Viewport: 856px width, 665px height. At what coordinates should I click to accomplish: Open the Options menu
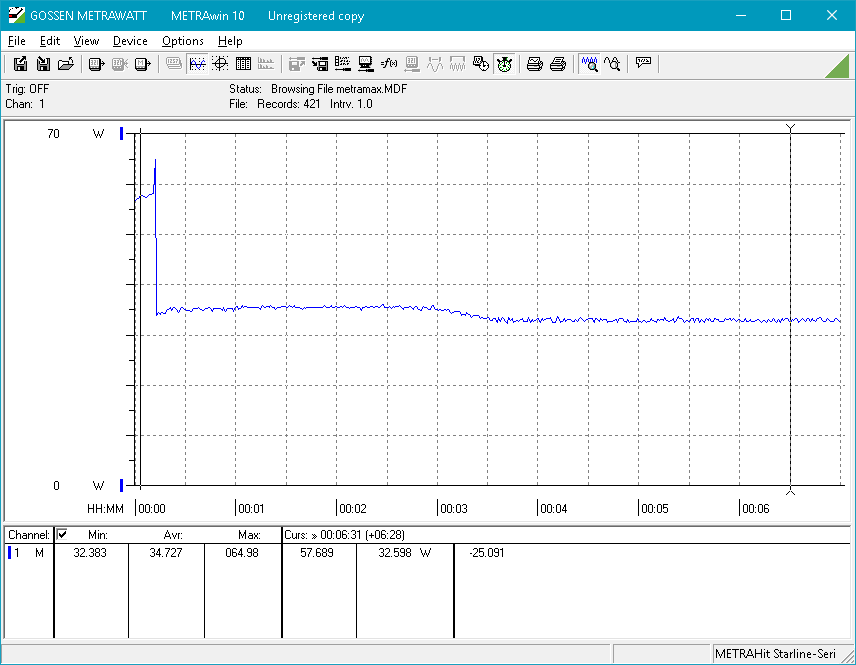click(183, 41)
